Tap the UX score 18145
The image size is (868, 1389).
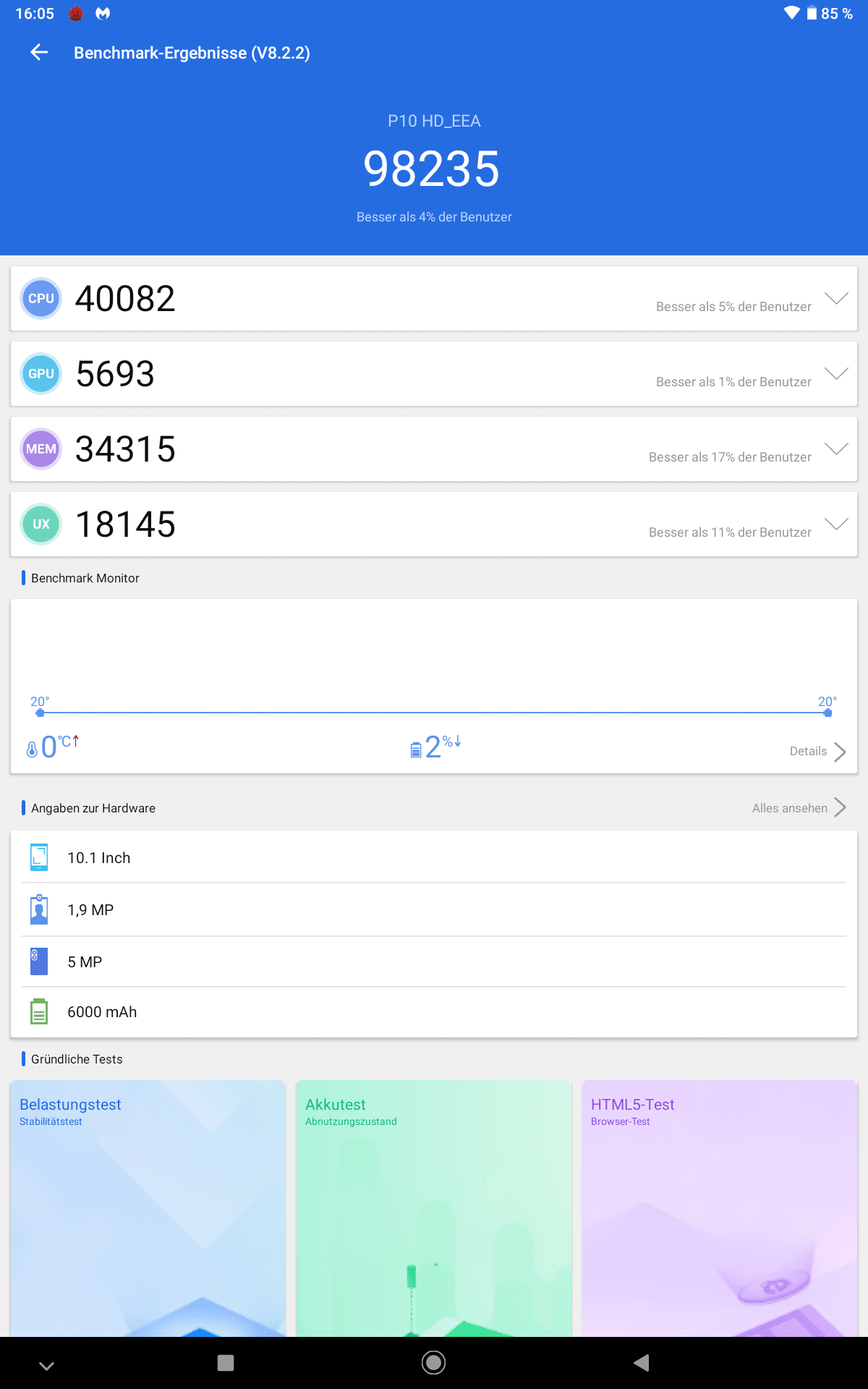click(x=125, y=524)
